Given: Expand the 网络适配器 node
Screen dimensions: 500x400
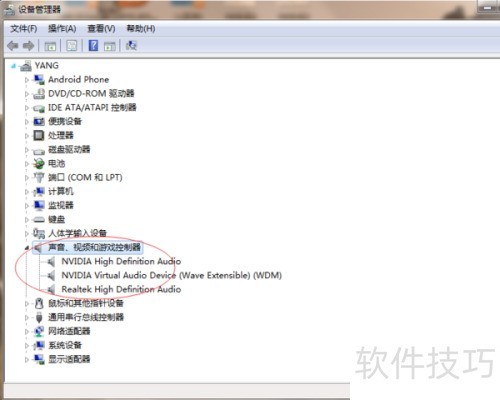Looking at the screenshot, I should click(x=27, y=332).
